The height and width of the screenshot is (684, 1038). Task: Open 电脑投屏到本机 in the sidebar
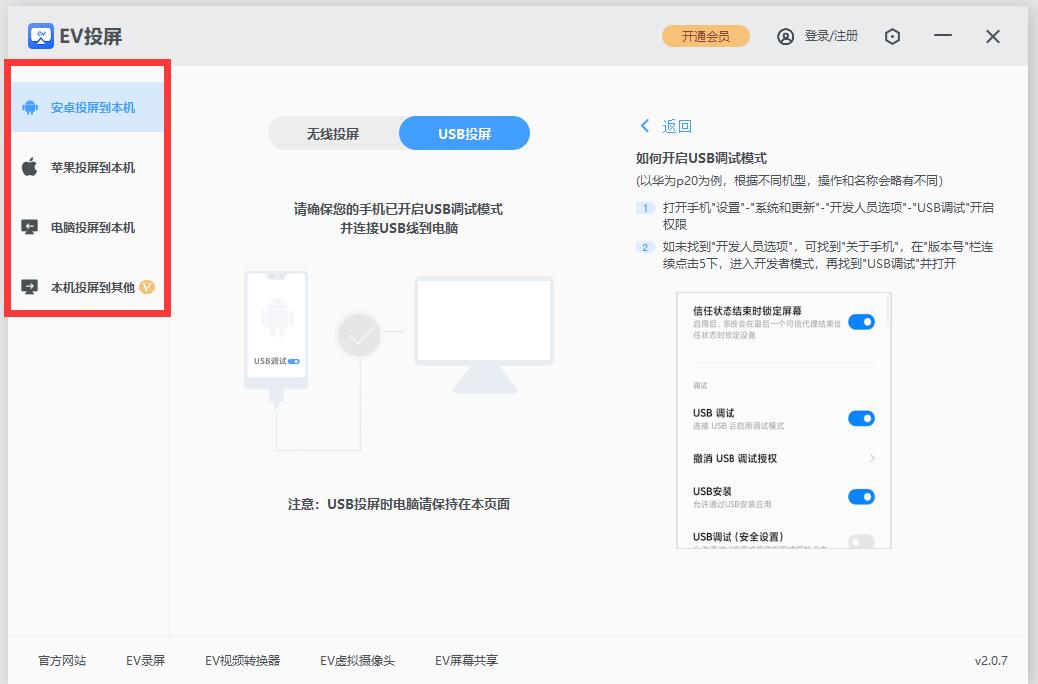tap(87, 227)
